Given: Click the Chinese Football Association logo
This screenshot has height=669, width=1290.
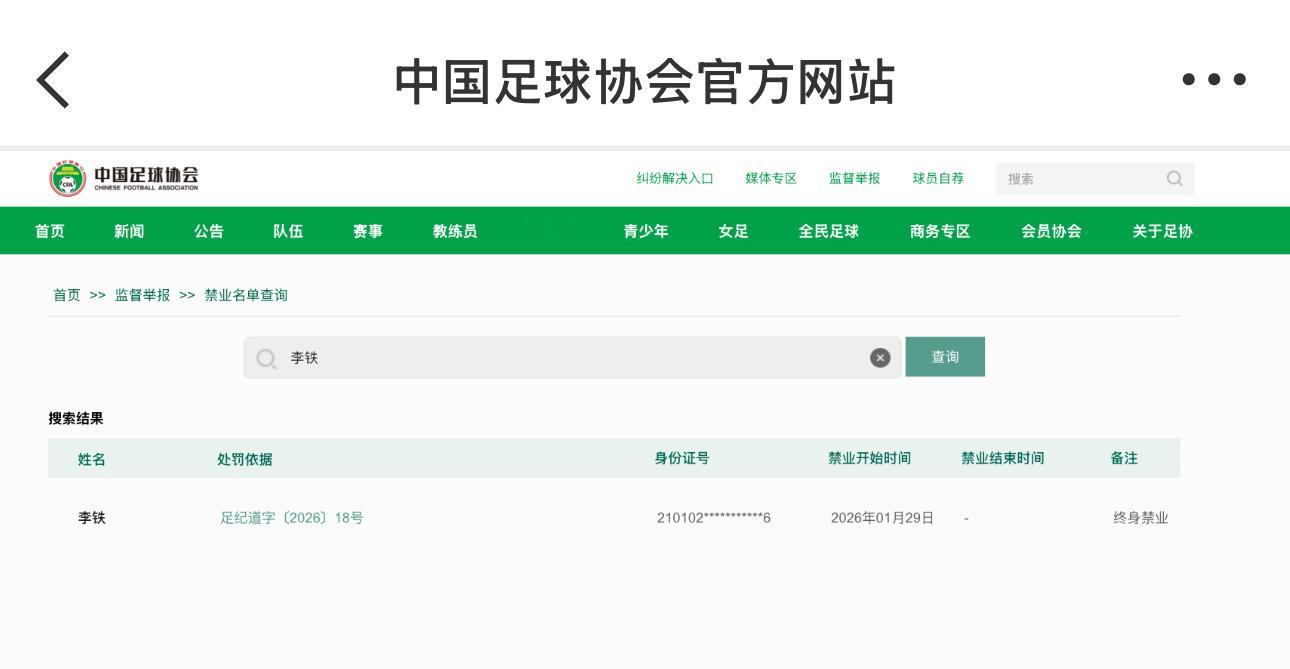Looking at the screenshot, I should tap(124, 178).
